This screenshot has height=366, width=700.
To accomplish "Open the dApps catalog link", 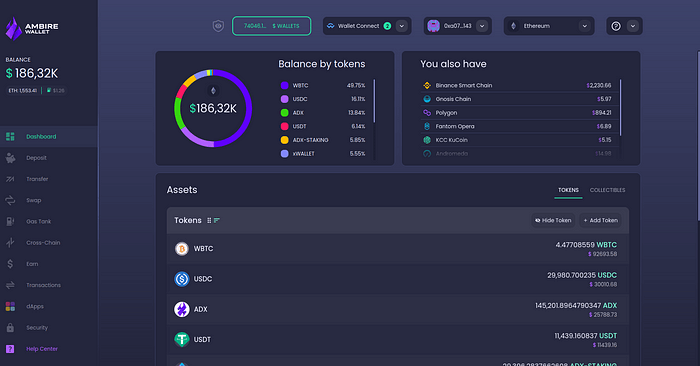I will coord(35,306).
